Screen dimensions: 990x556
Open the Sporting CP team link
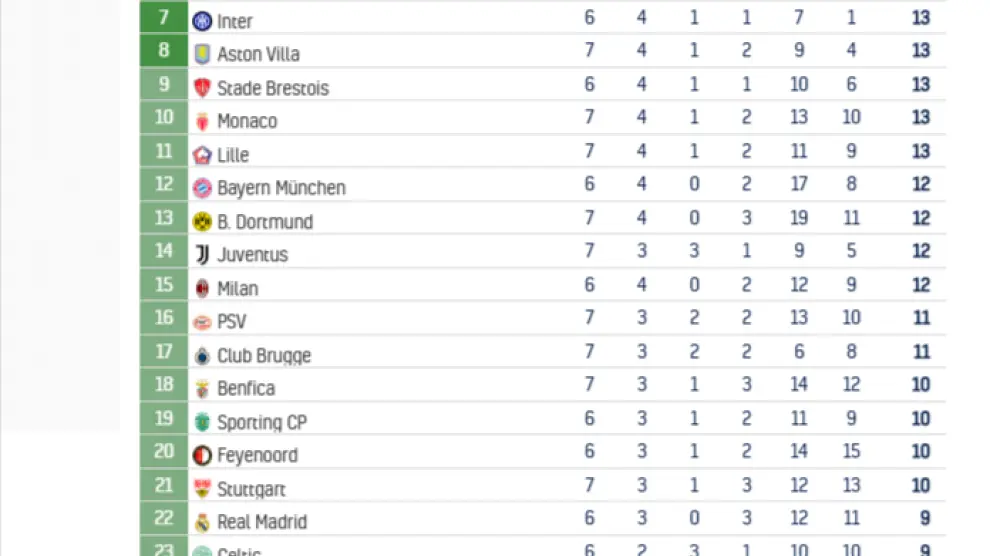[262, 423]
